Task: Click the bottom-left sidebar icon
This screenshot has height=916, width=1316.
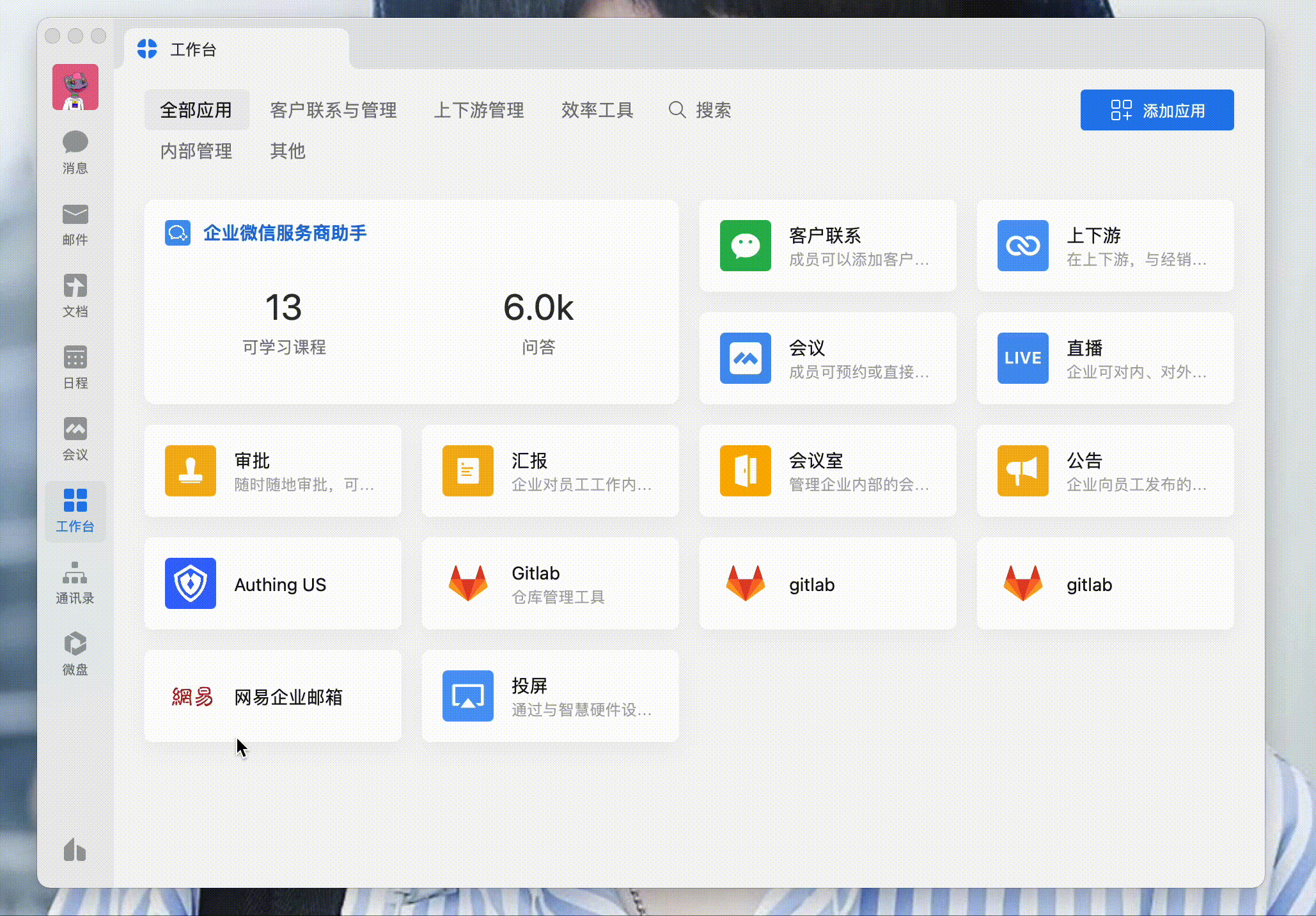Action: (75, 850)
